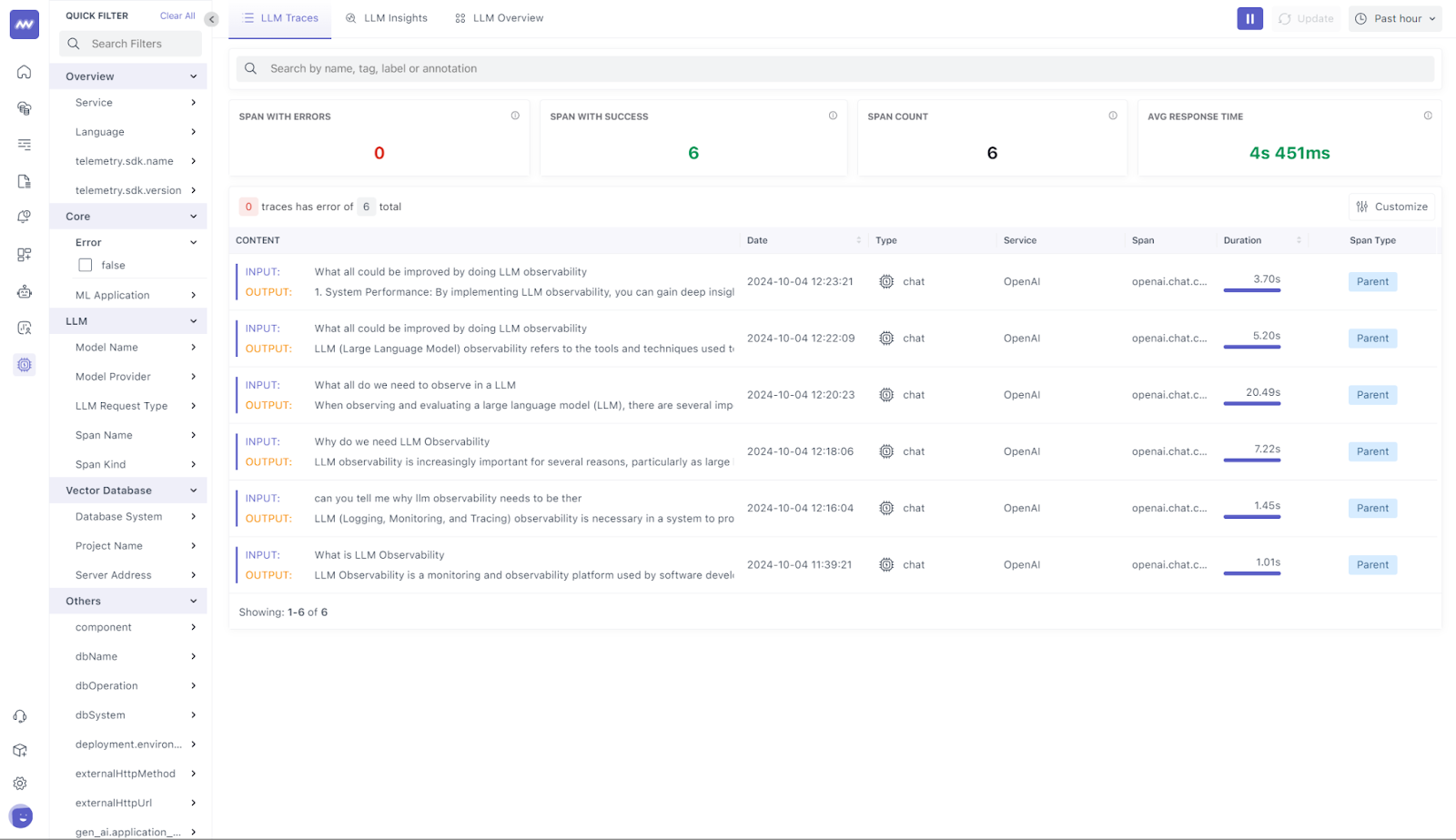Collapse the Quick Filter panel with the chevron

211,18
